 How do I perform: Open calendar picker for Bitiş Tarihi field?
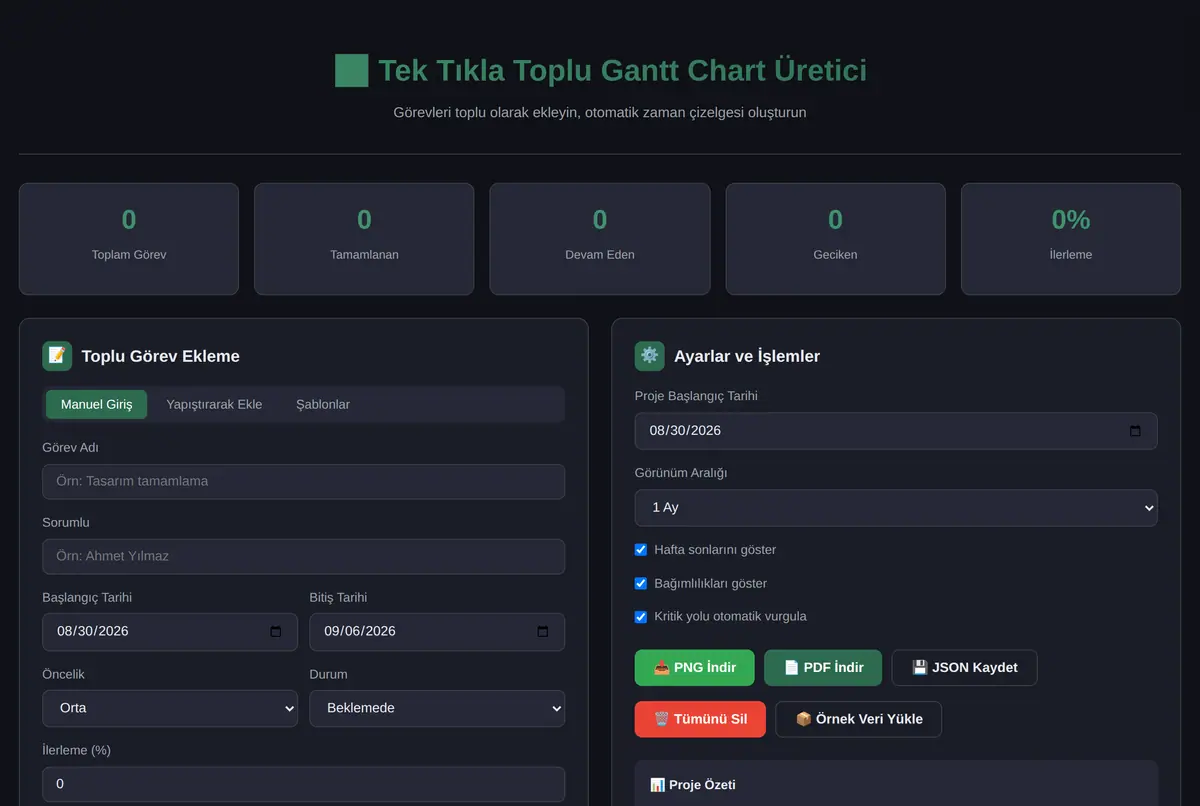[543, 632]
